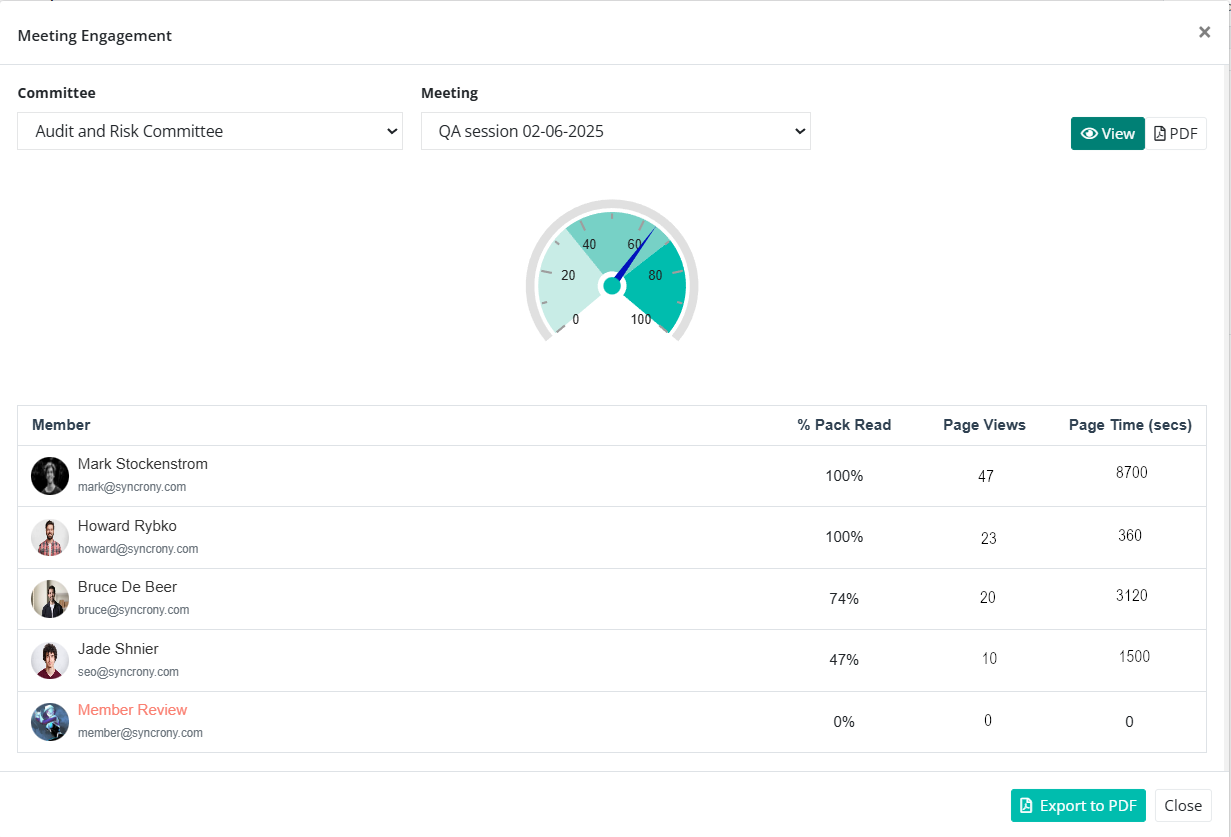This screenshot has width=1231, height=837.
Task: Click Jade Shnier's profile avatar
Action: click(x=50, y=660)
